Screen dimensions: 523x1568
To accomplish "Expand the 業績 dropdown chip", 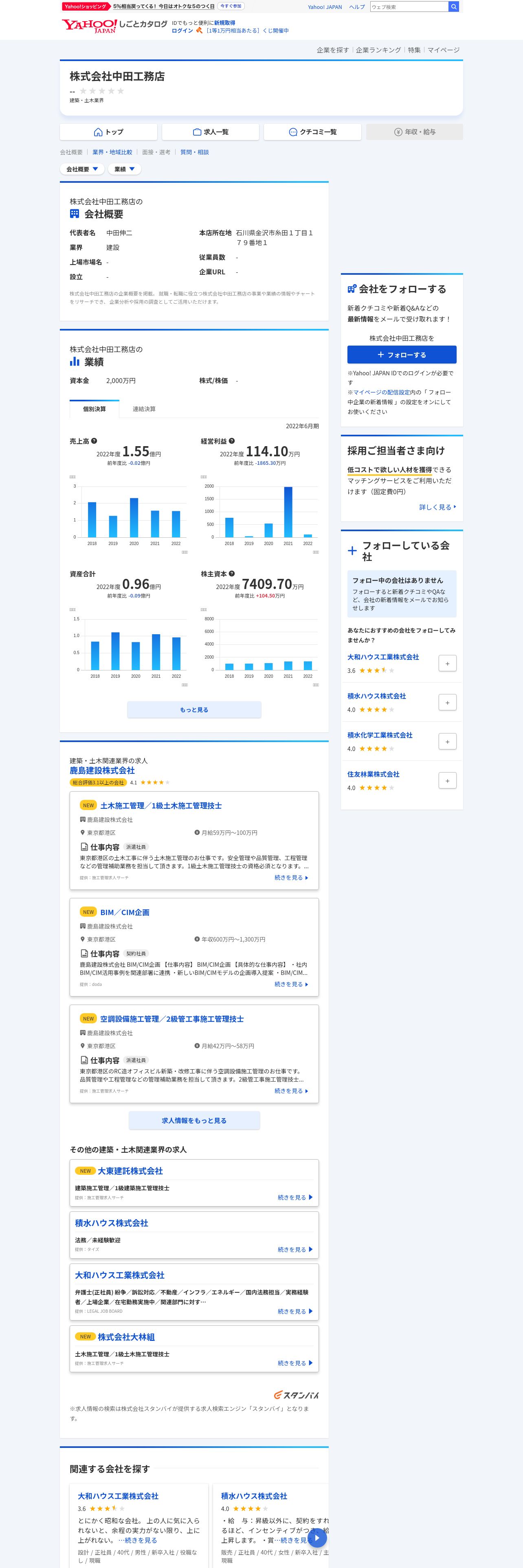I will (x=124, y=169).
